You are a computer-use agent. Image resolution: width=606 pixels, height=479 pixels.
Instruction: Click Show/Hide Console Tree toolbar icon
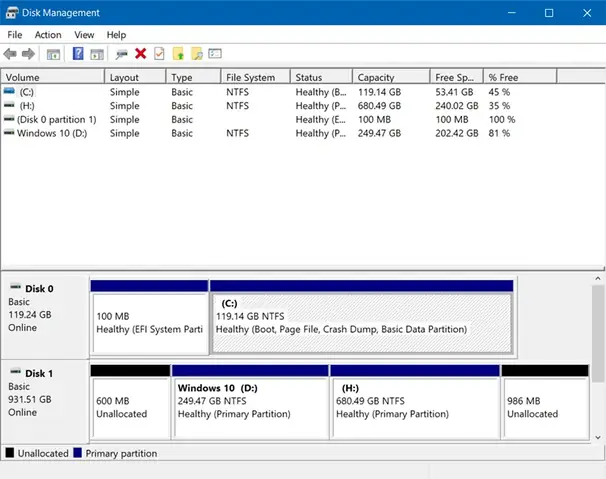click(53, 54)
